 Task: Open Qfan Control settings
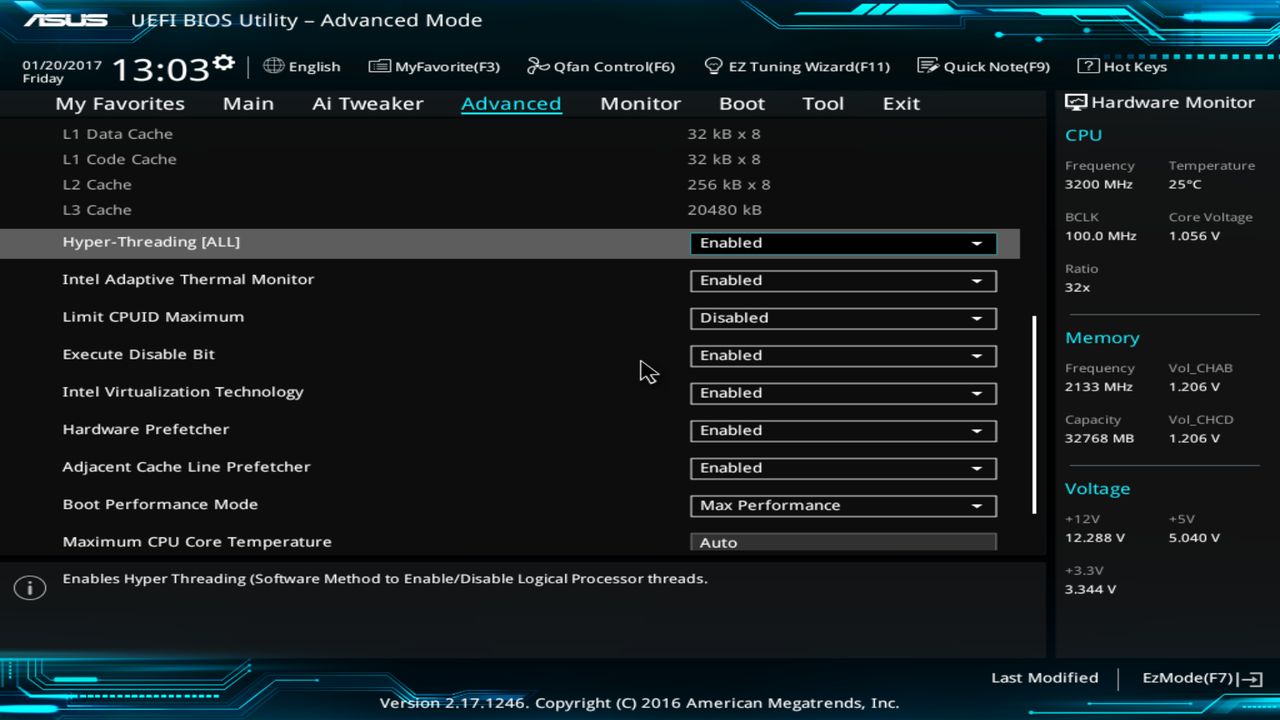pos(601,66)
